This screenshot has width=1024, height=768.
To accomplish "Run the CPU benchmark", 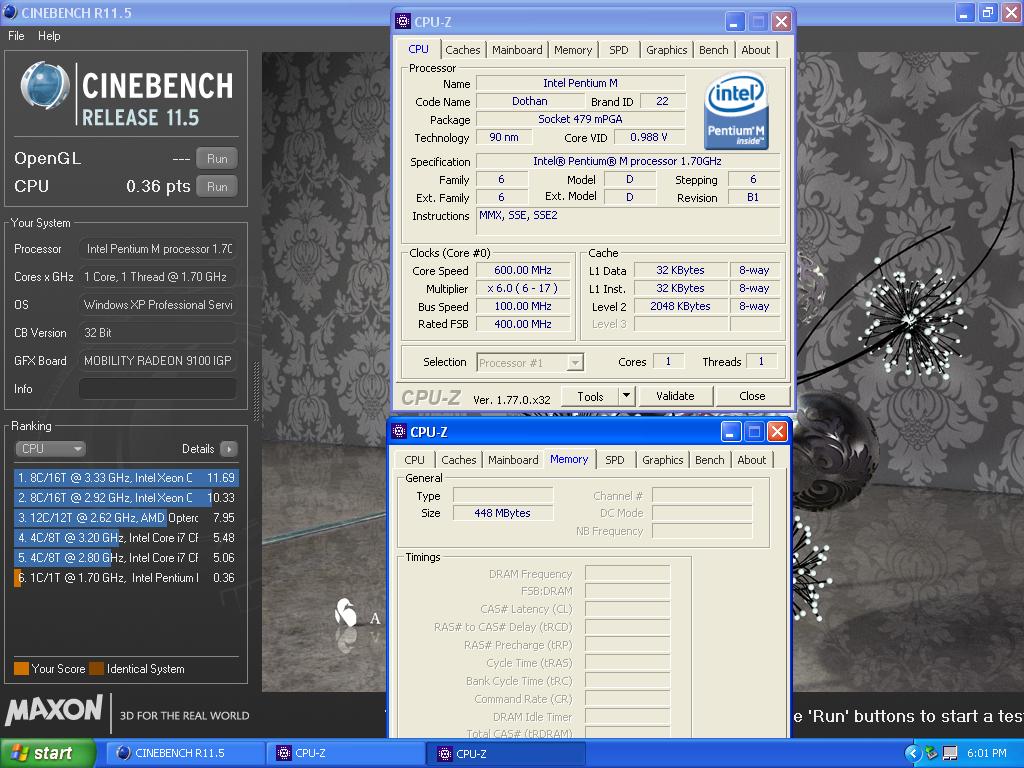I will pos(217,187).
